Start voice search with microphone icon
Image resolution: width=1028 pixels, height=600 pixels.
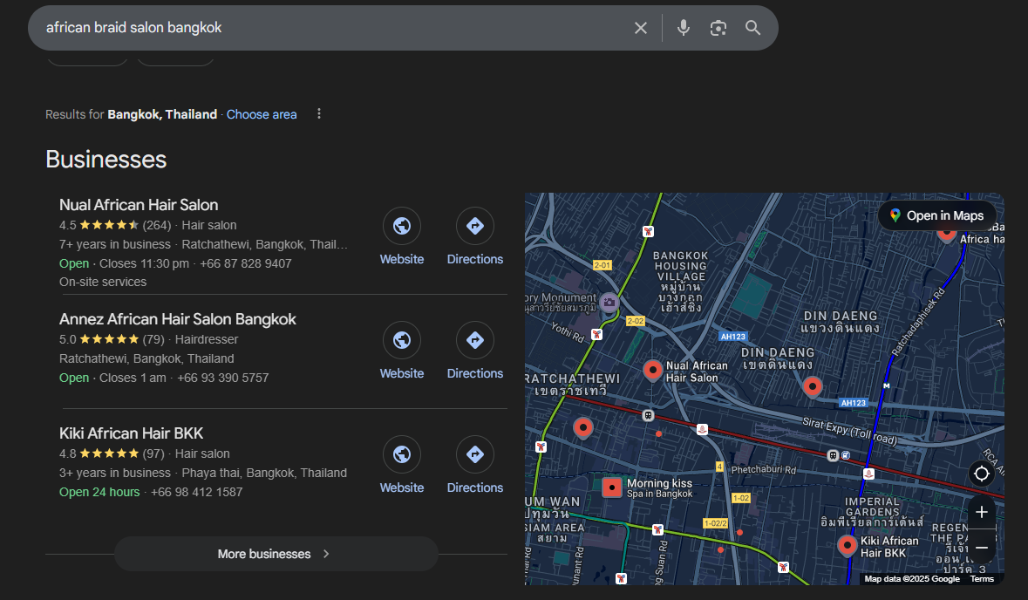click(683, 28)
